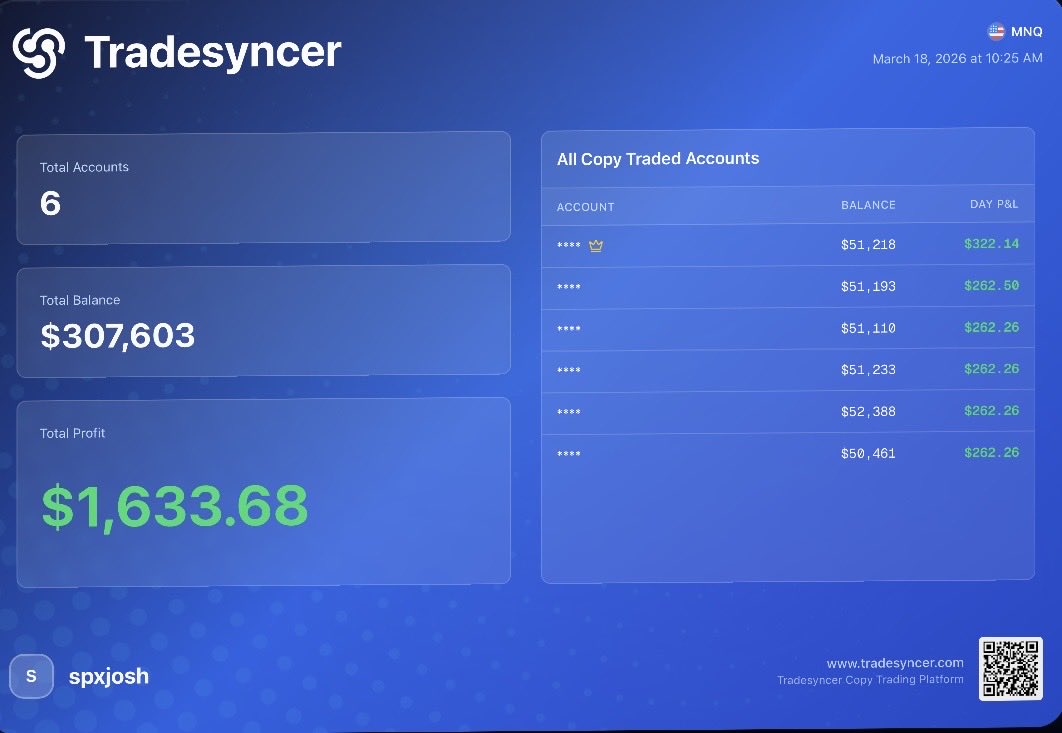Click the $307,603 total balance value
The width and height of the screenshot is (1062, 733).
coord(118,336)
